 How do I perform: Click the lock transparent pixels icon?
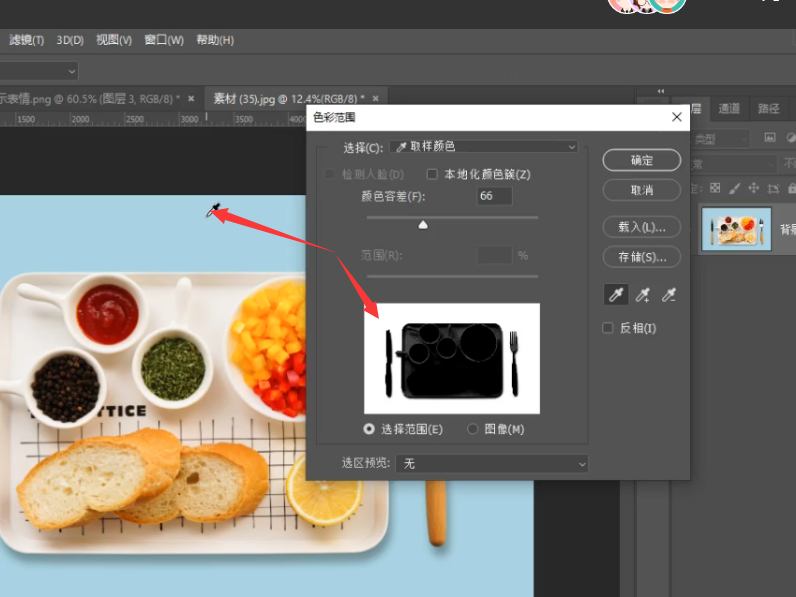[x=715, y=188]
